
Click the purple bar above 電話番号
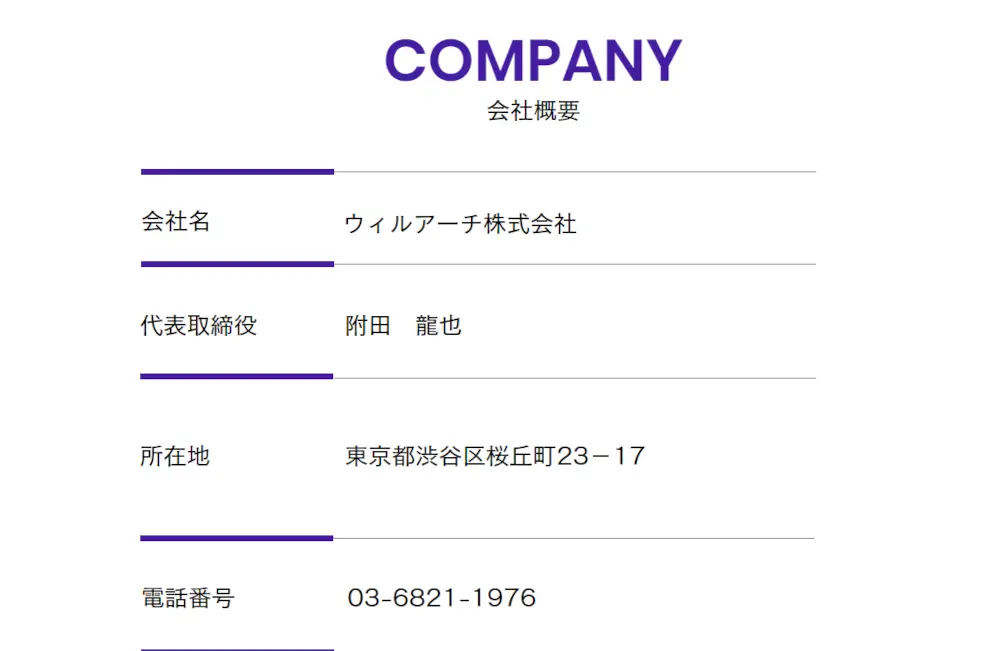pos(237,538)
